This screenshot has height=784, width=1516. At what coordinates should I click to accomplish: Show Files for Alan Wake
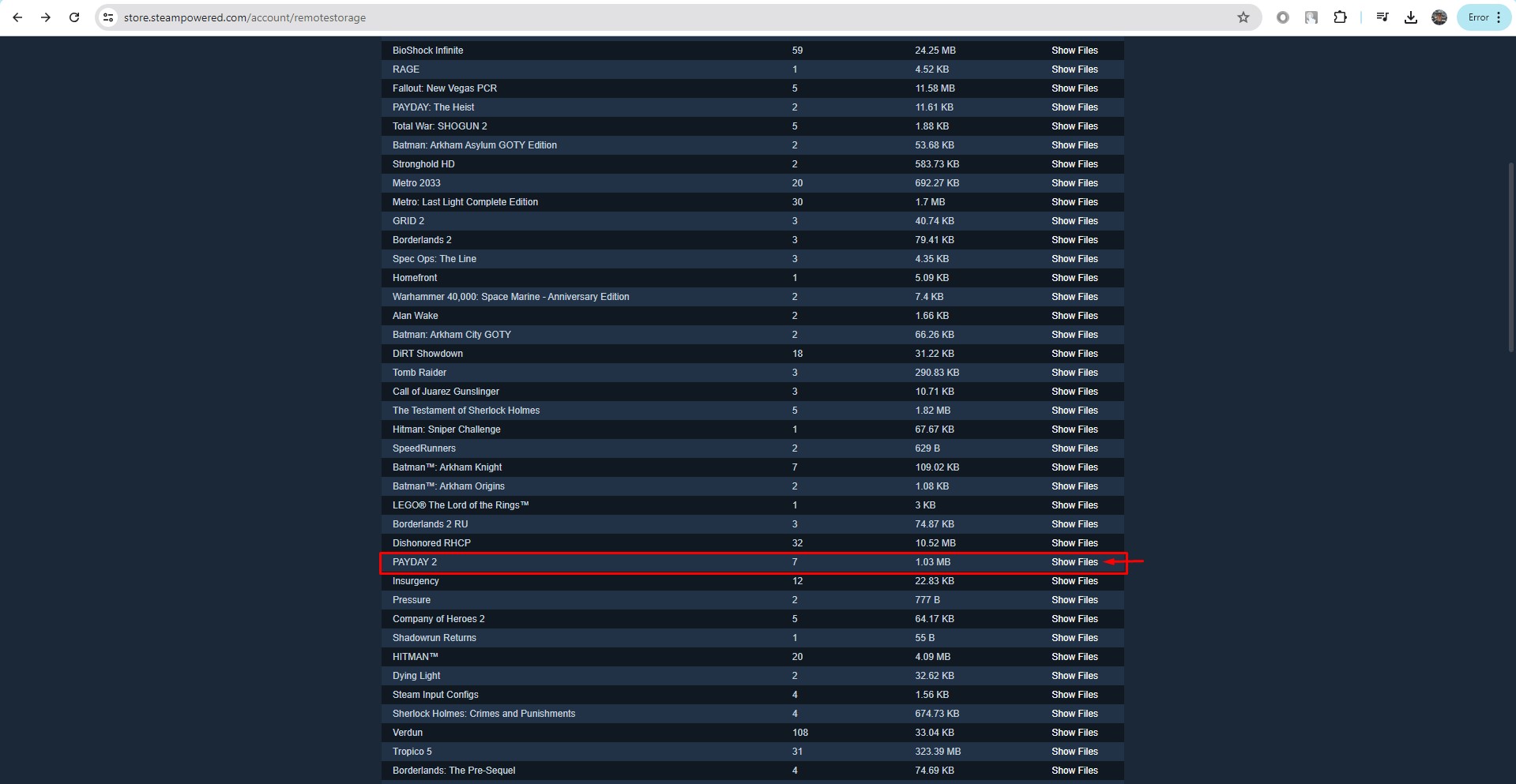click(1074, 316)
